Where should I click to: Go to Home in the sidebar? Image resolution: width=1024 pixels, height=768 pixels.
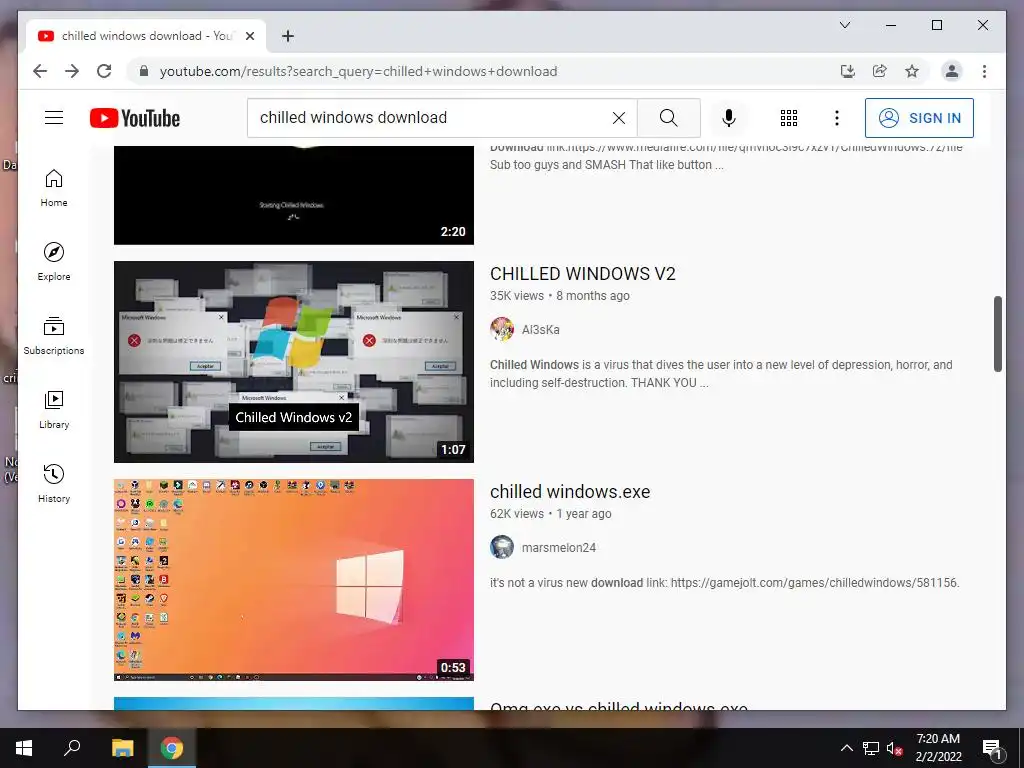click(x=54, y=188)
